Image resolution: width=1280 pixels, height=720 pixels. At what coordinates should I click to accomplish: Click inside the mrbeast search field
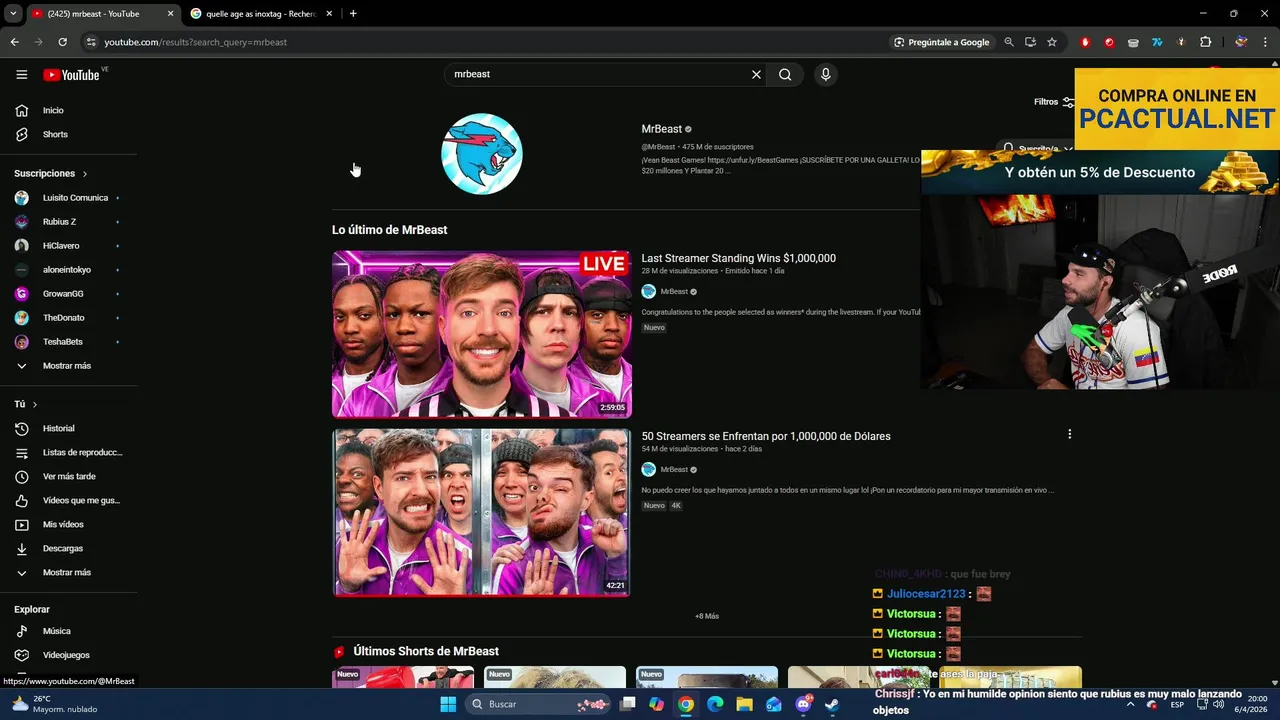point(598,74)
